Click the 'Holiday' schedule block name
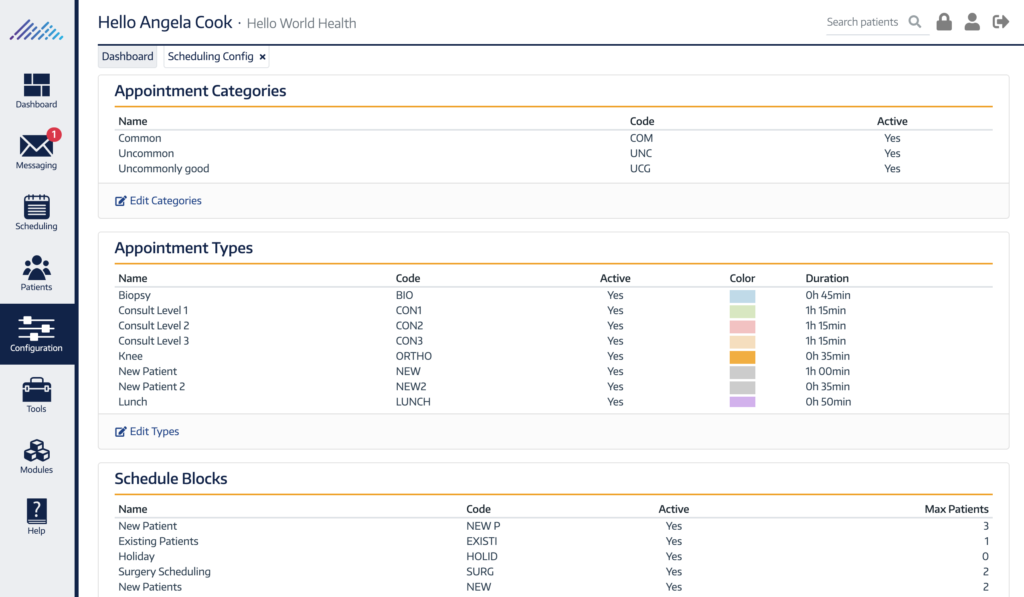 (136, 557)
